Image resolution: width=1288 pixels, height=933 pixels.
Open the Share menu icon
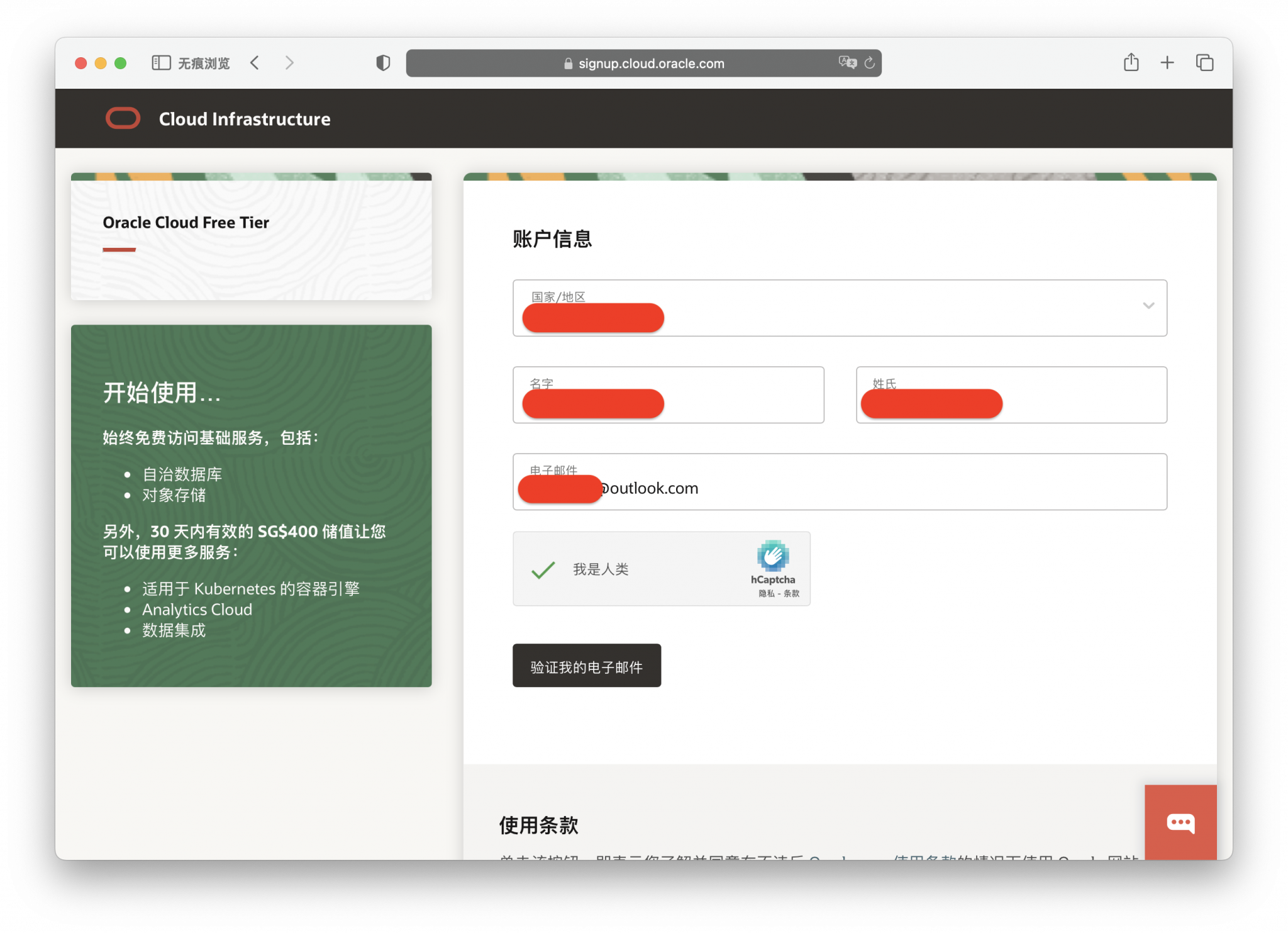click(x=1131, y=62)
